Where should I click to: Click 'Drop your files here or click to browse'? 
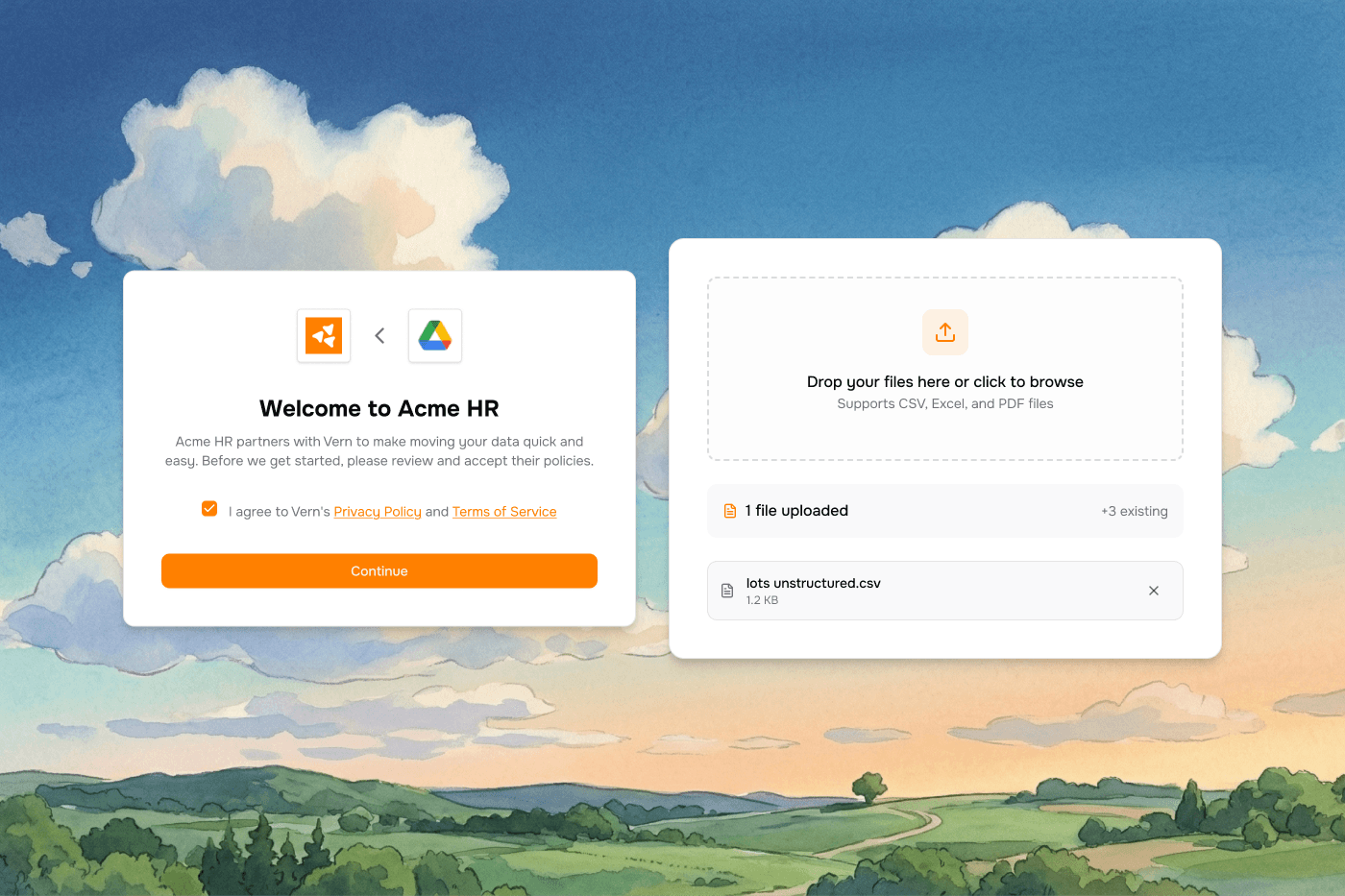945,381
